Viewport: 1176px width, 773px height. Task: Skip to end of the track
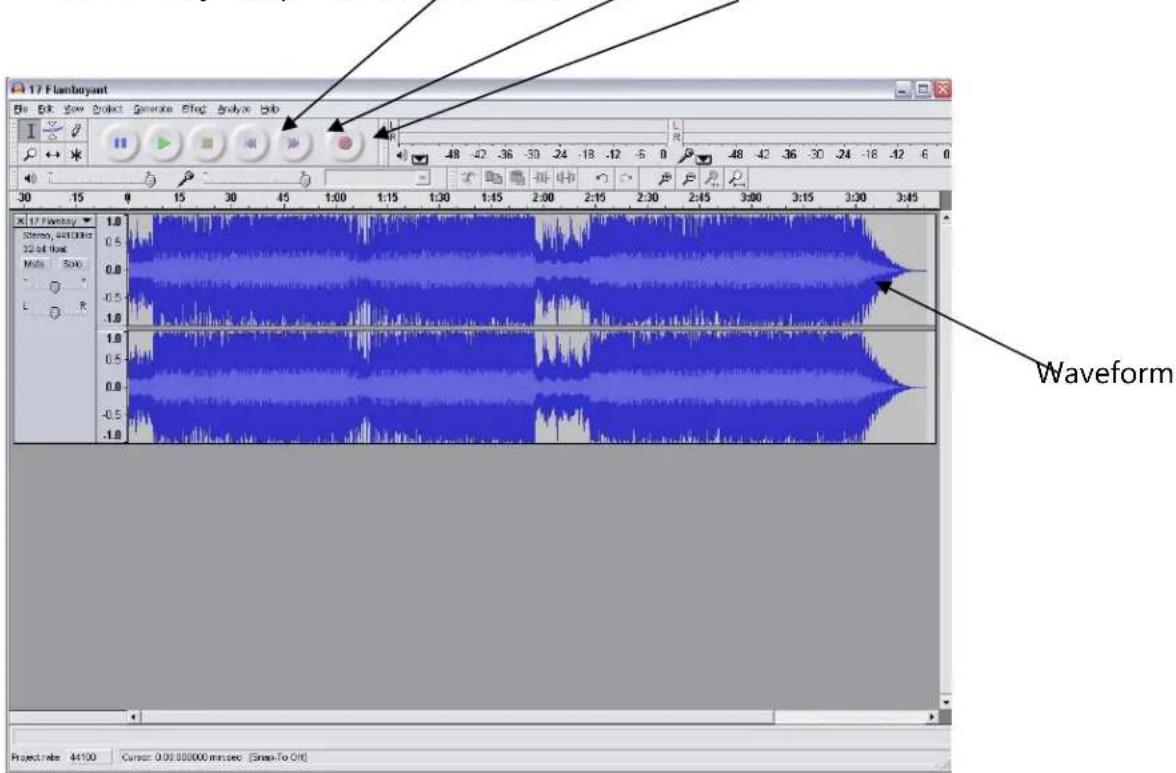[x=293, y=143]
